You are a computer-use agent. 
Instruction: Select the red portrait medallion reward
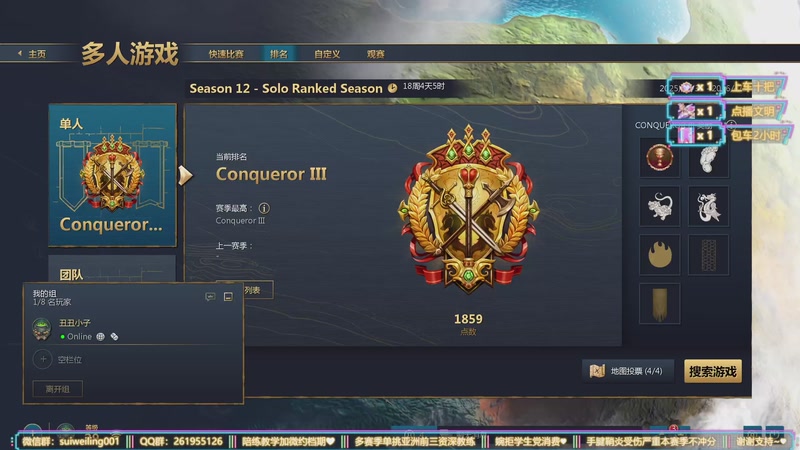tap(659, 158)
